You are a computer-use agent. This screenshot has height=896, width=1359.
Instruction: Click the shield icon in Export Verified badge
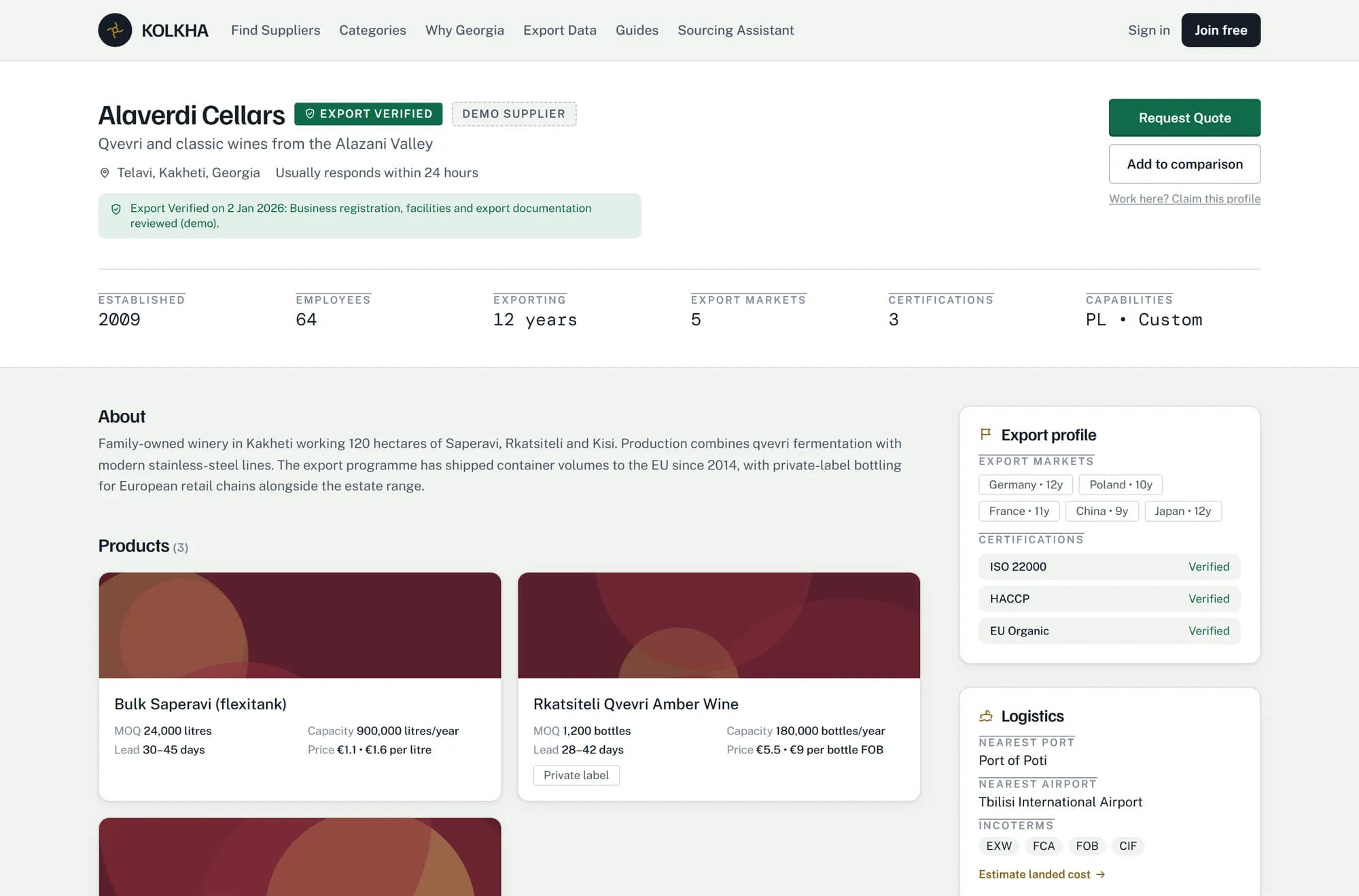[310, 114]
